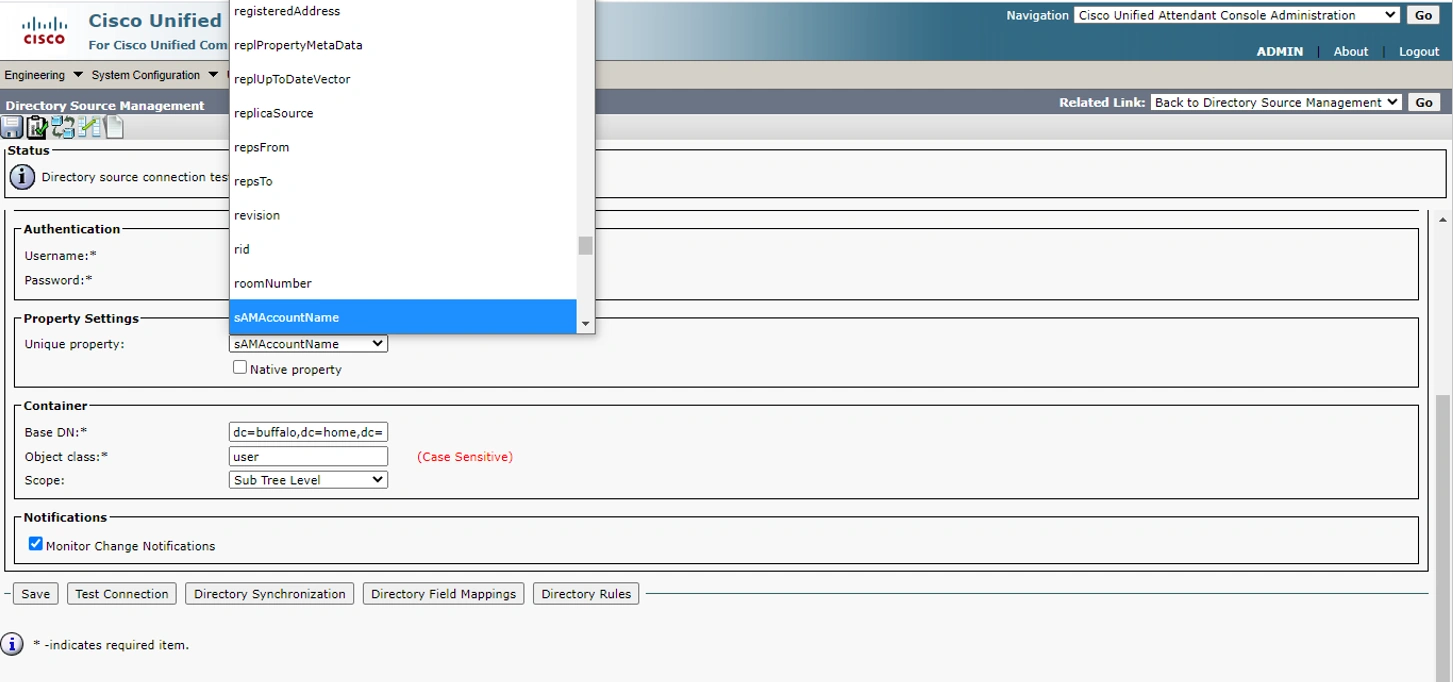Uncheck Monitor Change Notifications
The image size is (1453, 682).
(x=36, y=544)
